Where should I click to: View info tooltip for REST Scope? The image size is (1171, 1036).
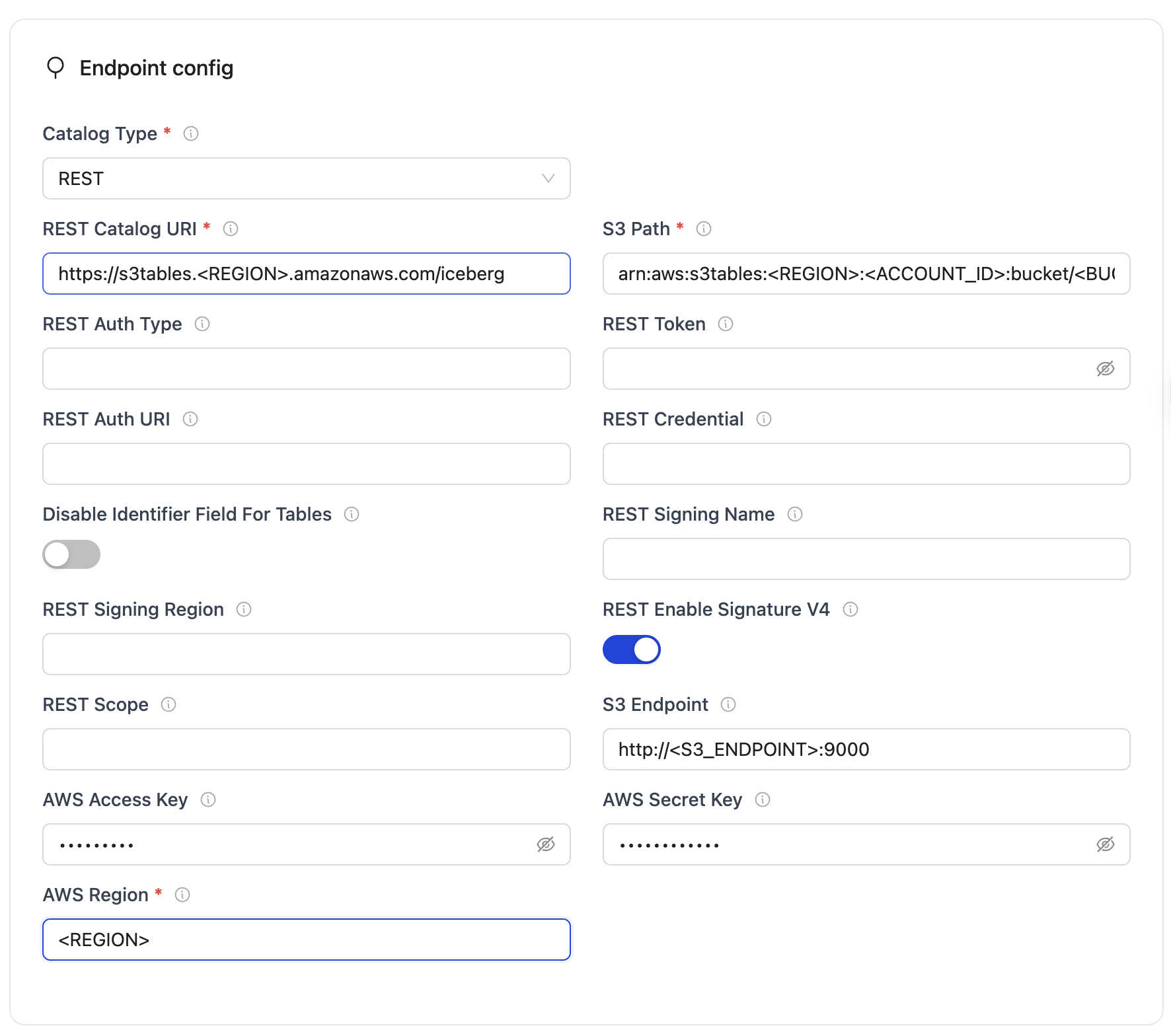pos(169,704)
